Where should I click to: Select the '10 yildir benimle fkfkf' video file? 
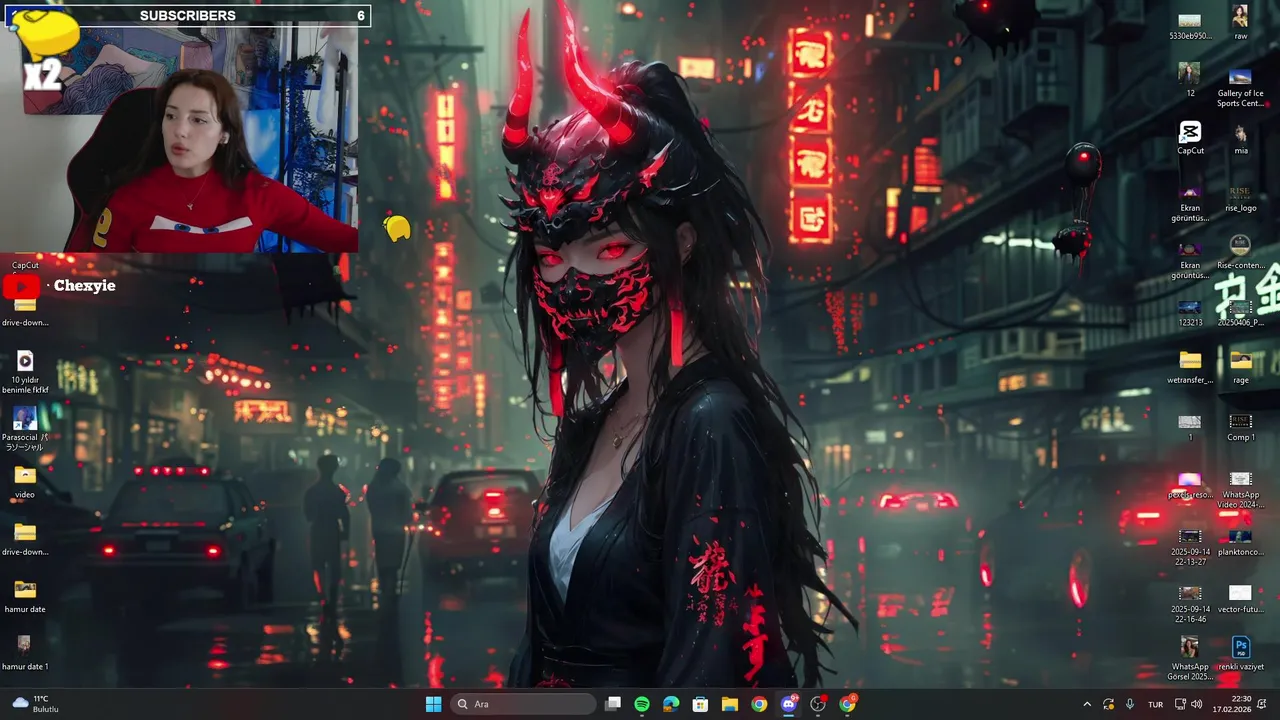click(25, 371)
